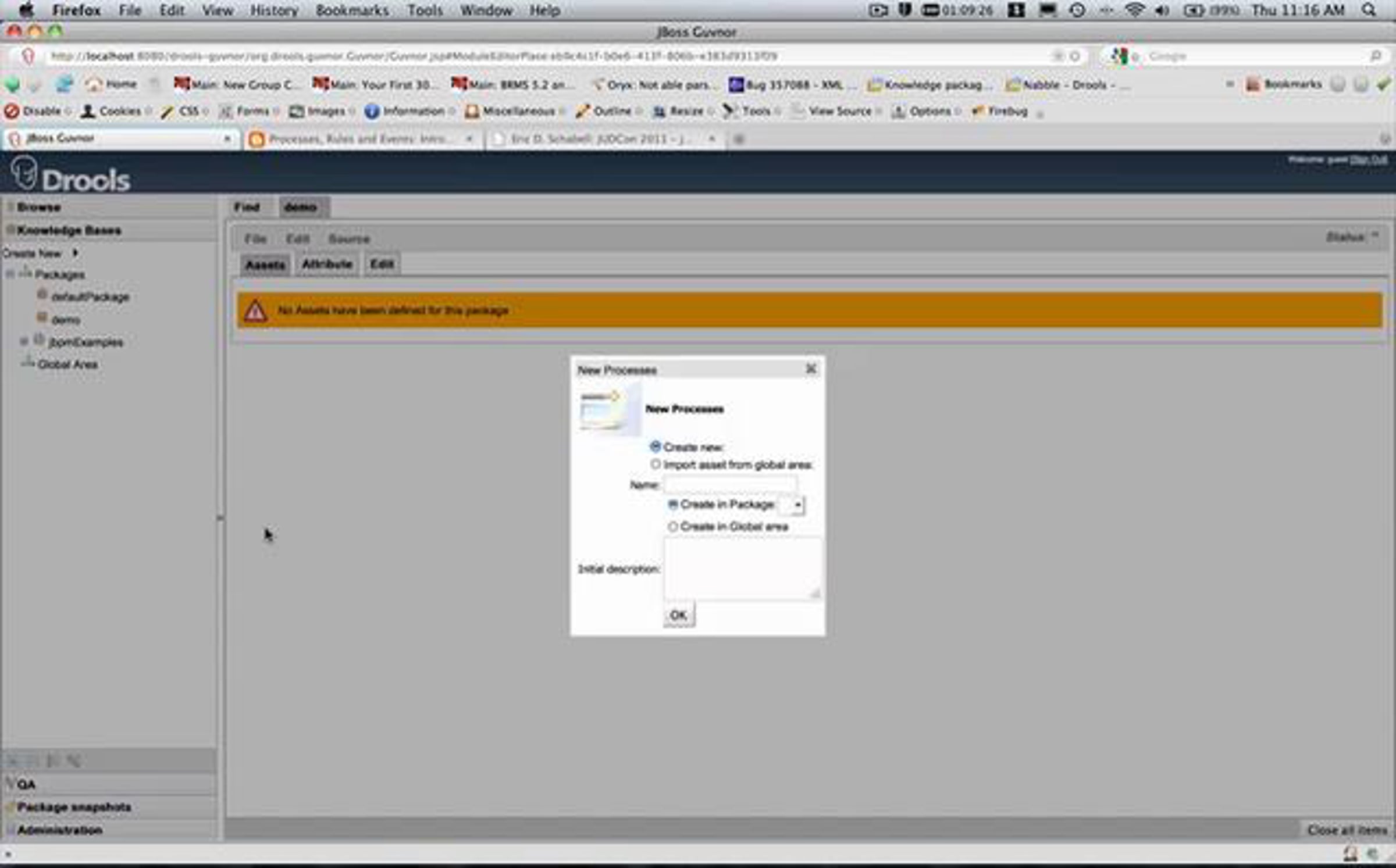Click the defaultPackage package icon in the tree
Viewport: 1396px width, 868px height.
tap(42, 295)
